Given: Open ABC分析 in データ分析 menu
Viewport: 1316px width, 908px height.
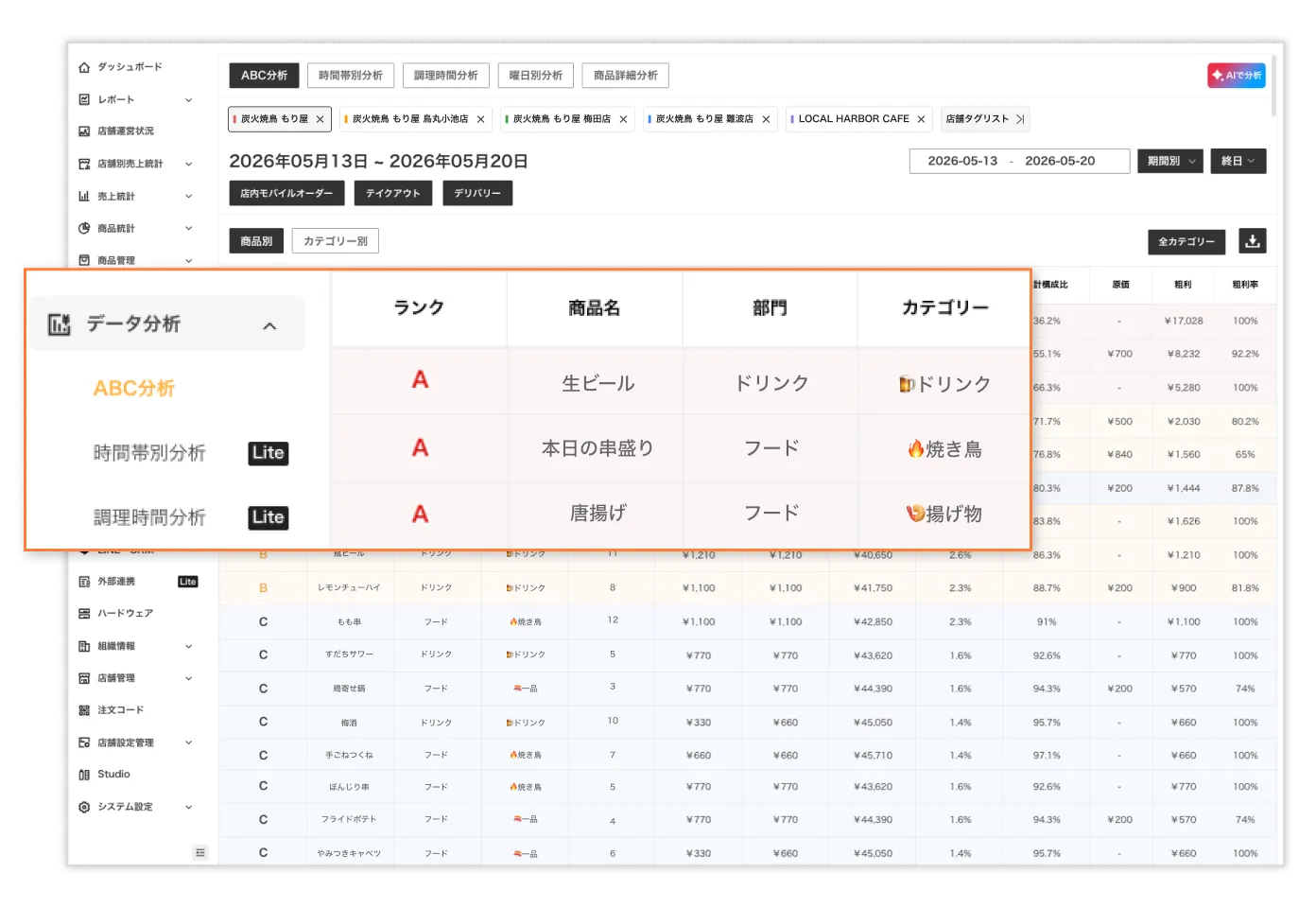Looking at the screenshot, I should [x=134, y=389].
